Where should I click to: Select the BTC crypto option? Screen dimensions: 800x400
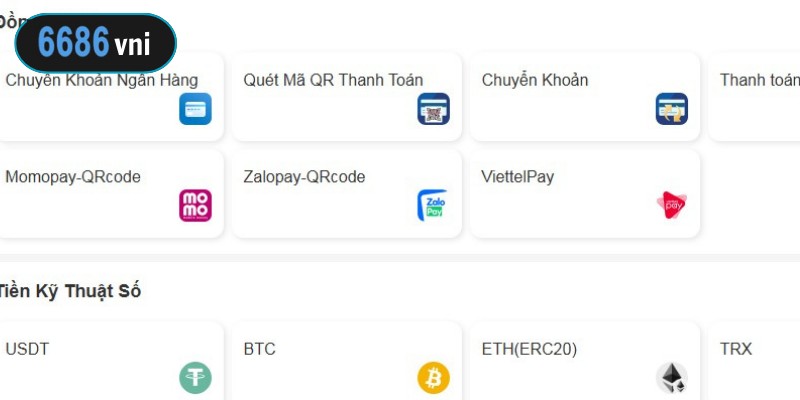click(346, 361)
